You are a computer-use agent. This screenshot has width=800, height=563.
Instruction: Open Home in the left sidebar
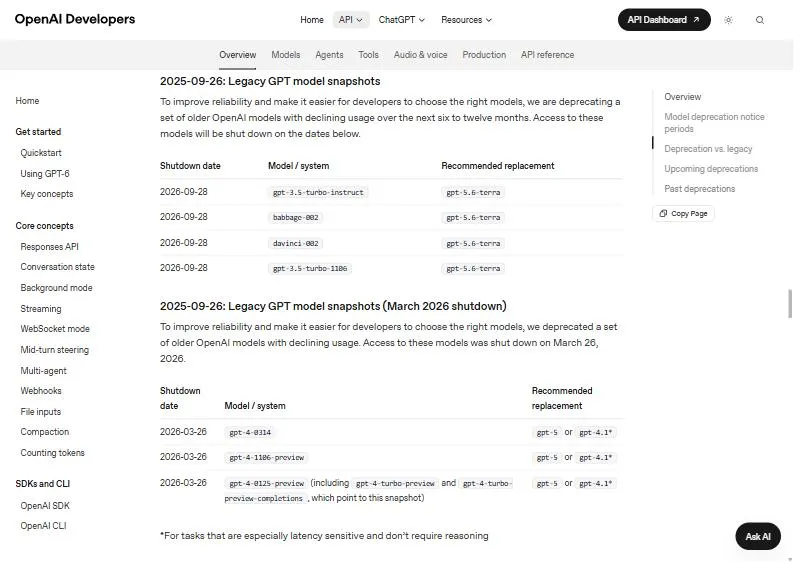pos(27,101)
